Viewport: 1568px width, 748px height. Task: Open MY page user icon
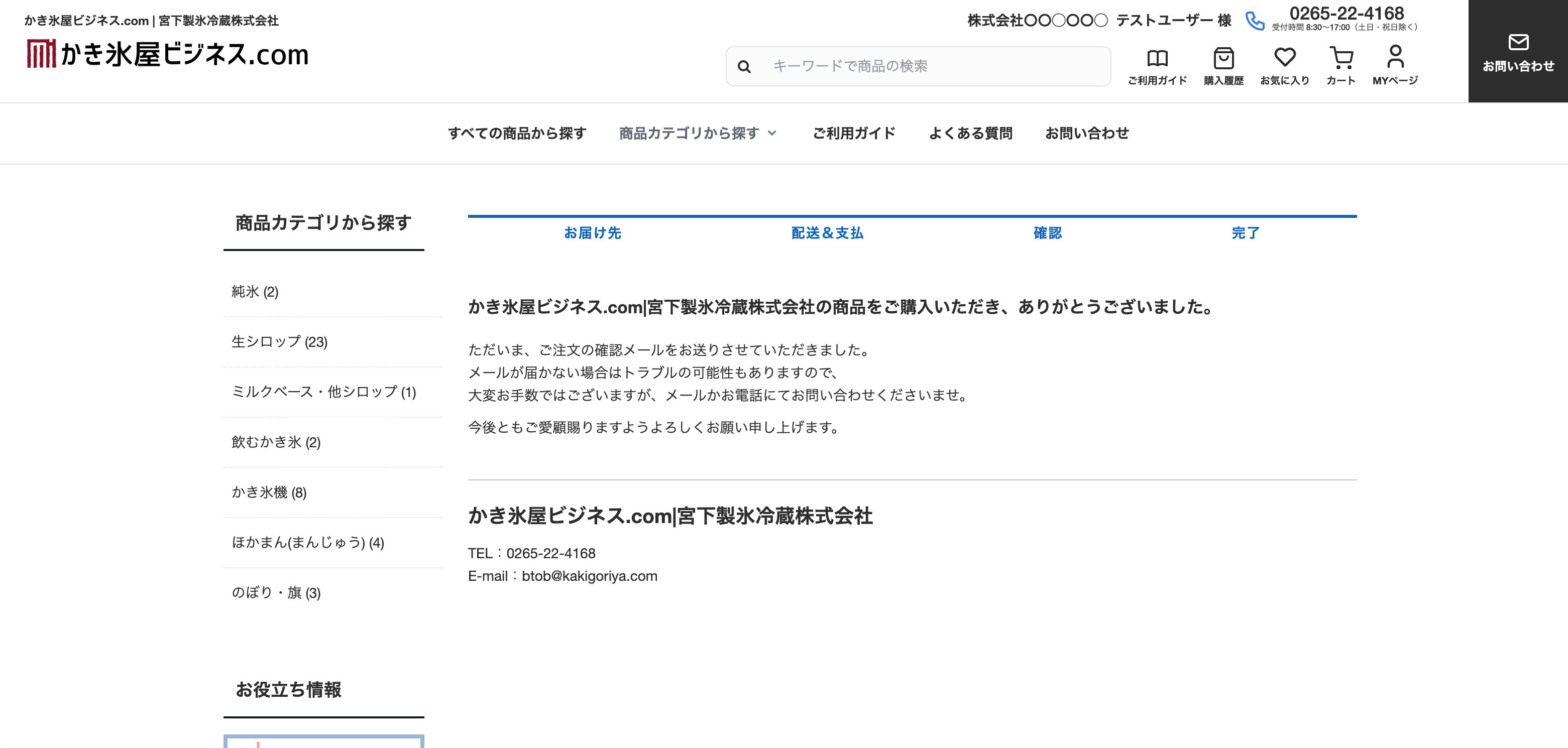pyautogui.click(x=1395, y=57)
